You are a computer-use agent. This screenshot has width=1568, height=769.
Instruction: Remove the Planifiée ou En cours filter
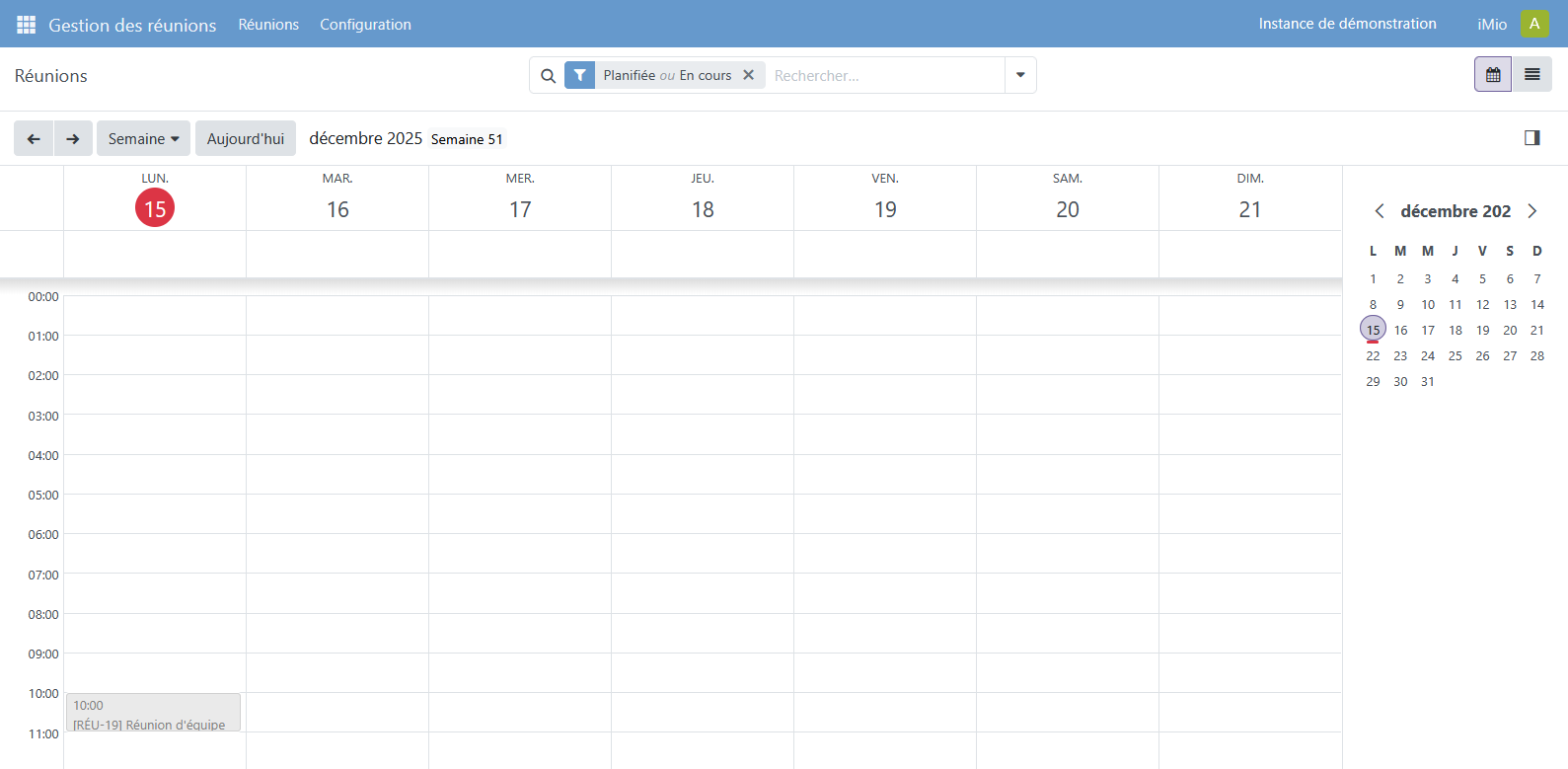pos(749,75)
